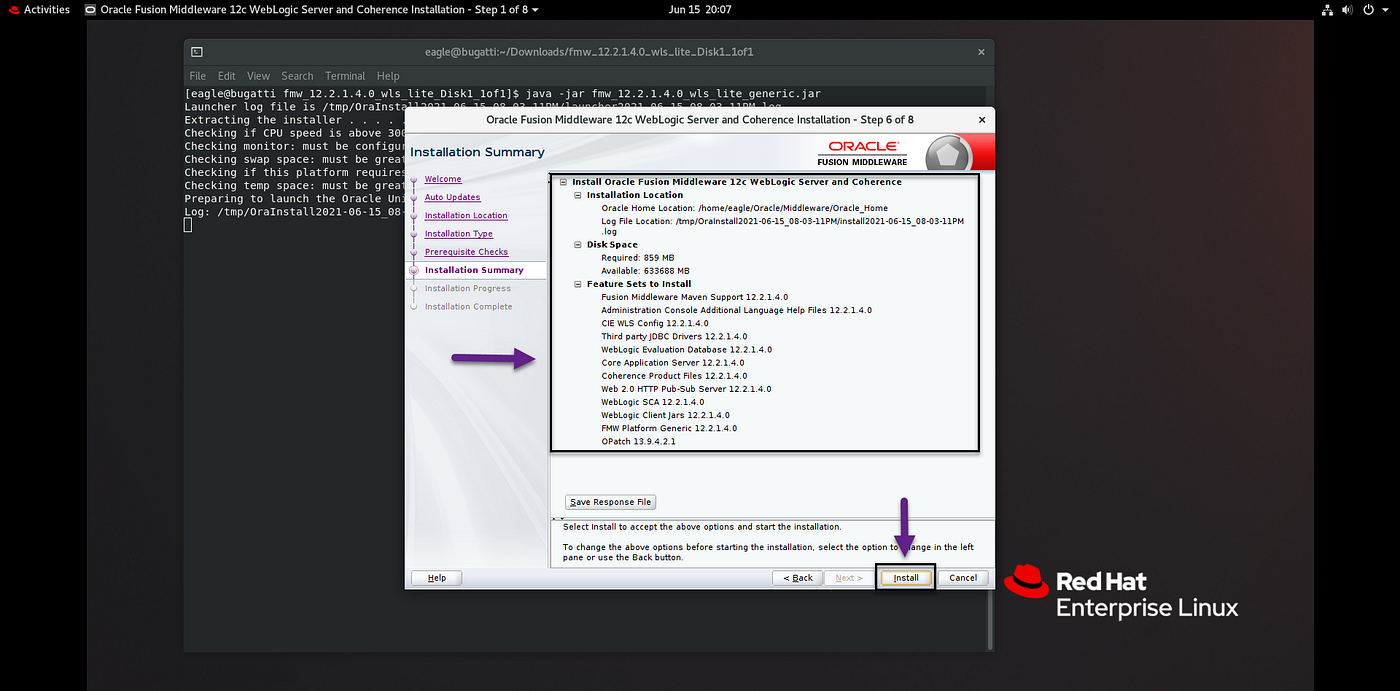
Task: Cancel the installation
Action: 963,578
